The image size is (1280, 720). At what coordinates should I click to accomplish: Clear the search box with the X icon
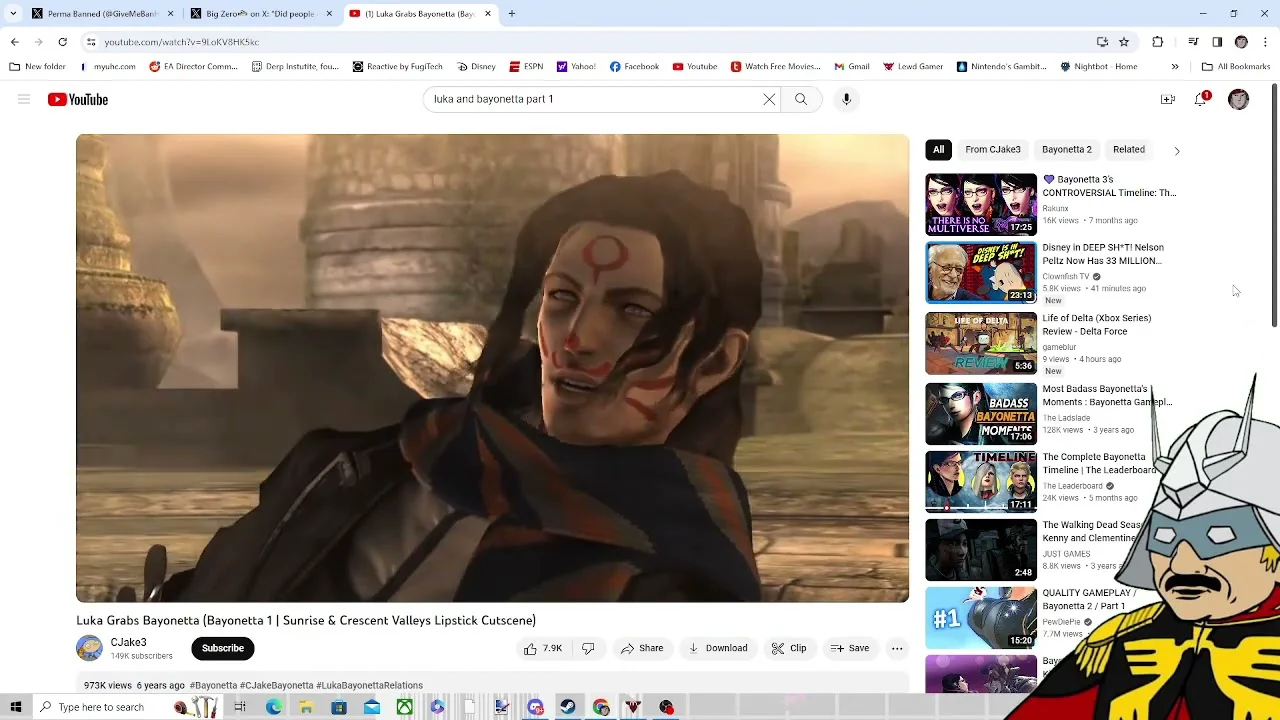click(769, 99)
